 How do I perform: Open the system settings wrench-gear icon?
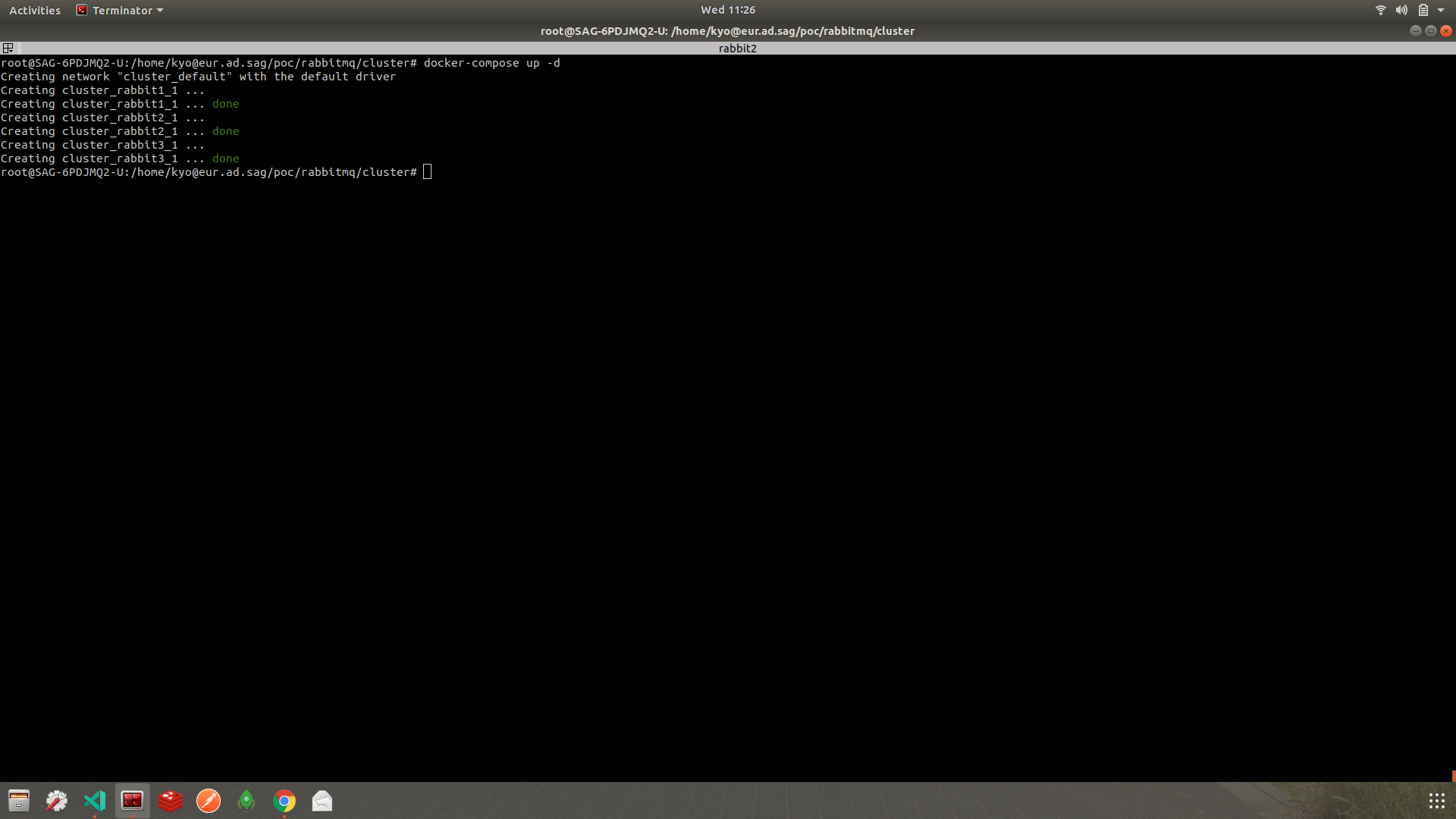57,801
